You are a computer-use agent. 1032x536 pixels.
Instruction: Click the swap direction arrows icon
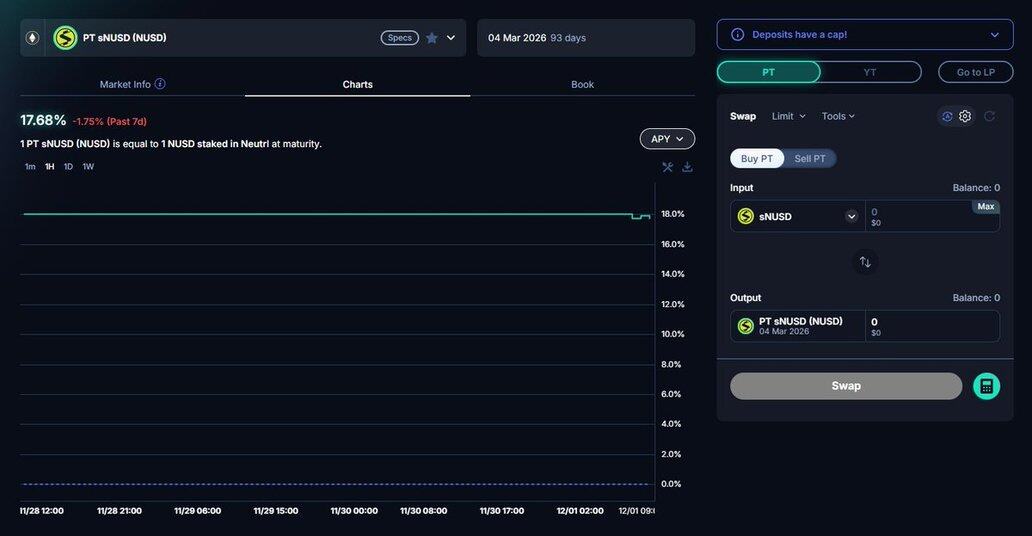tap(865, 262)
